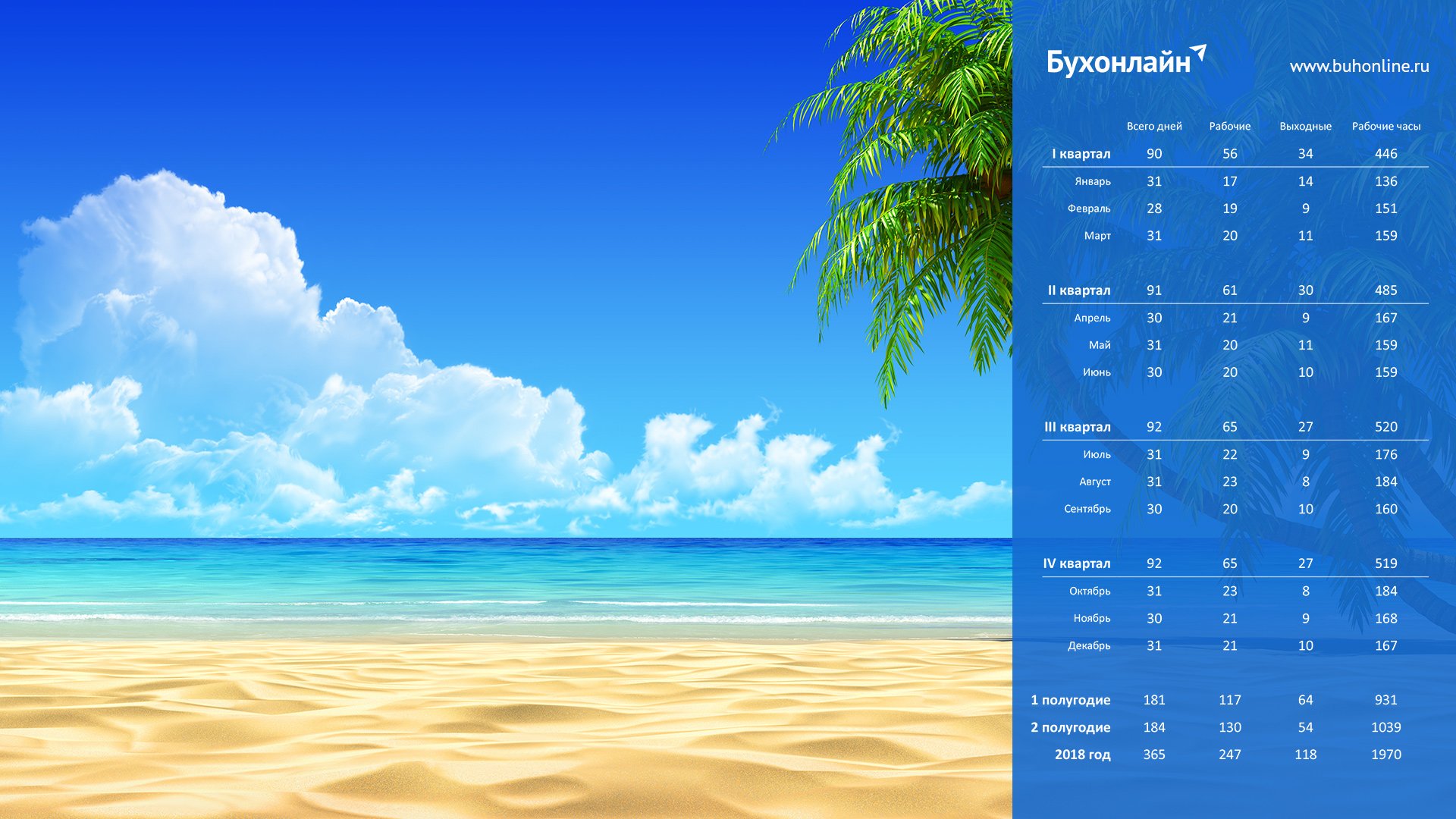Click the Бухонлайн logo

click(1125, 62)
